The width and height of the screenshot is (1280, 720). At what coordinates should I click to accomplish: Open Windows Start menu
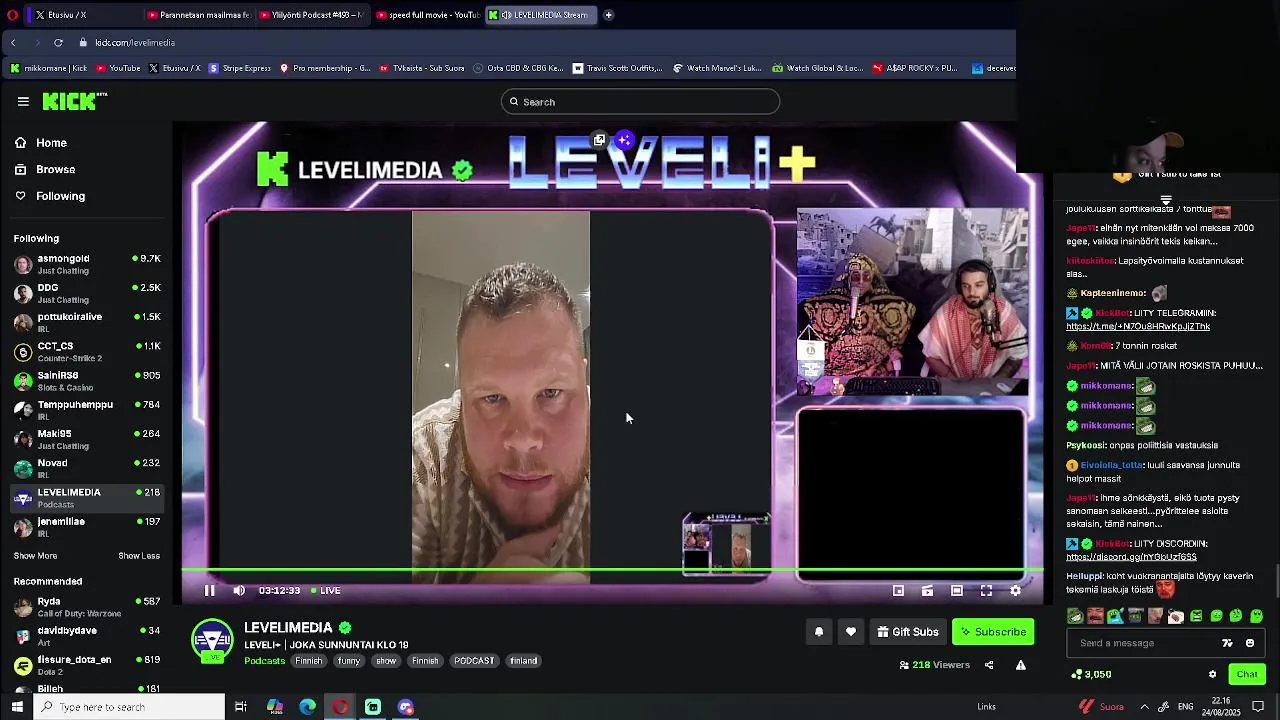click(17, 707)
